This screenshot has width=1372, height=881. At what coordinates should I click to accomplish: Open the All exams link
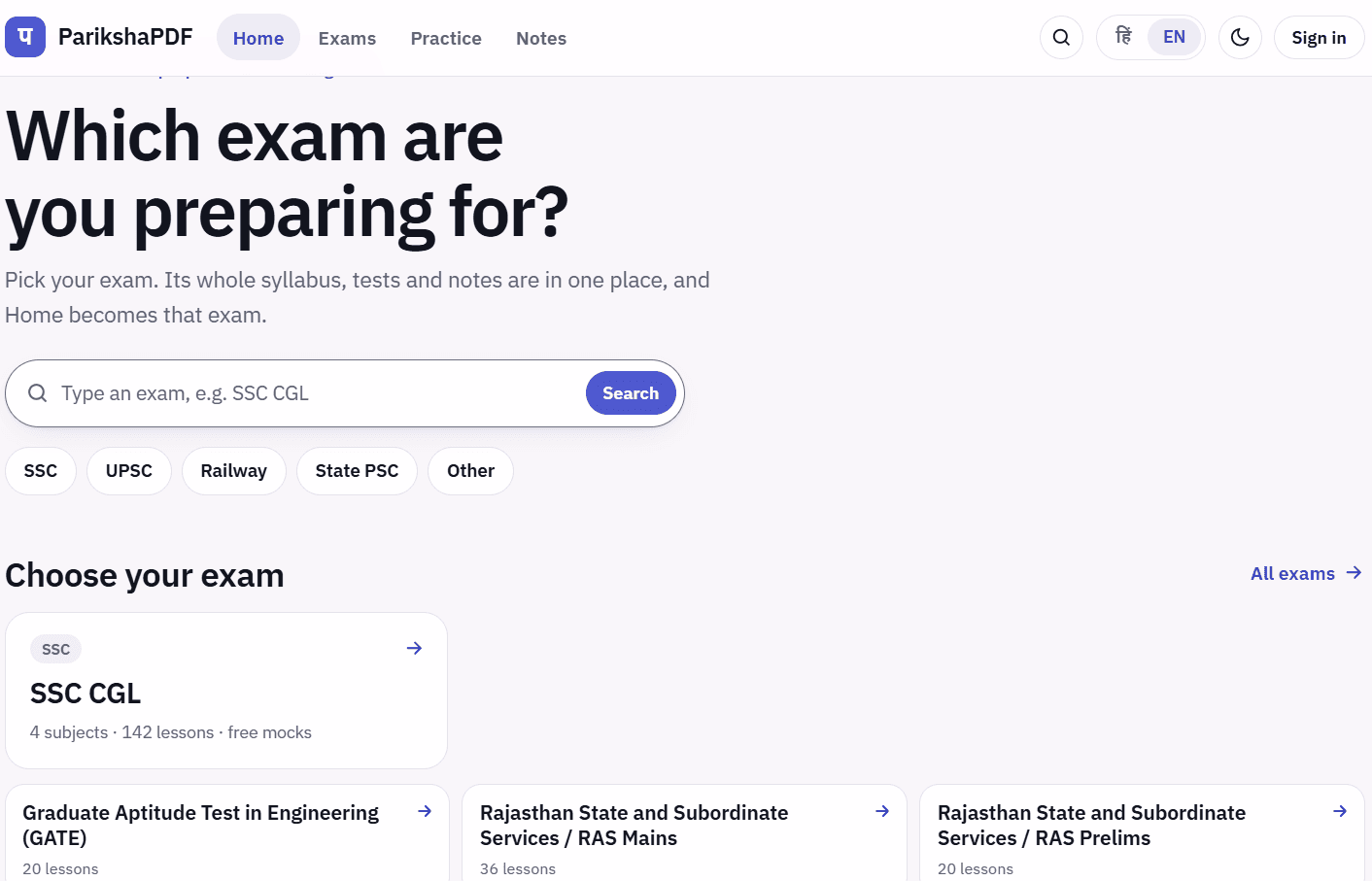[1306, 574]
